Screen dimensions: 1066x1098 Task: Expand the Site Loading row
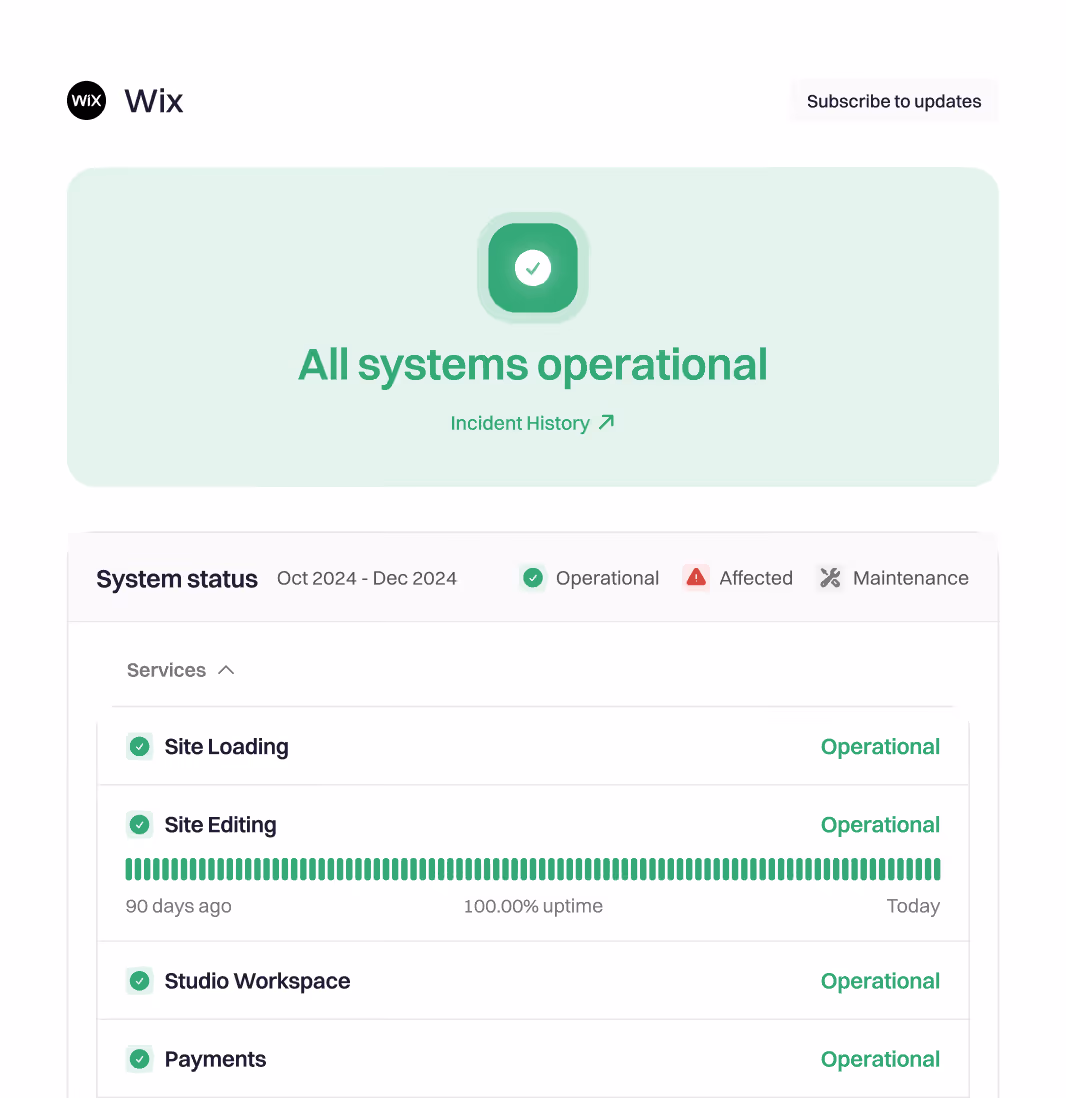coord(532,746)
